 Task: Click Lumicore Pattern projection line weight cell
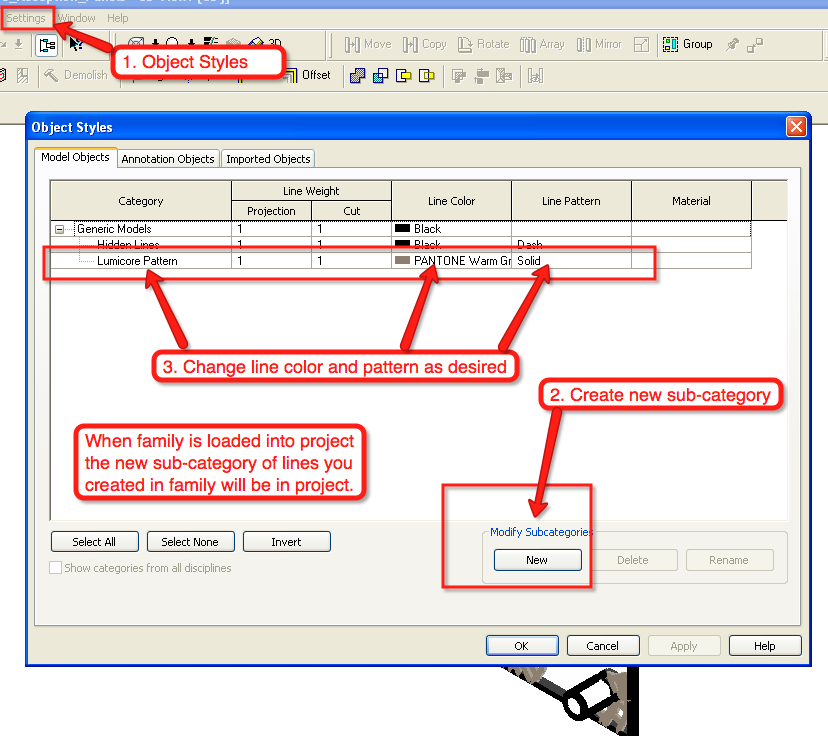(271, 260)
